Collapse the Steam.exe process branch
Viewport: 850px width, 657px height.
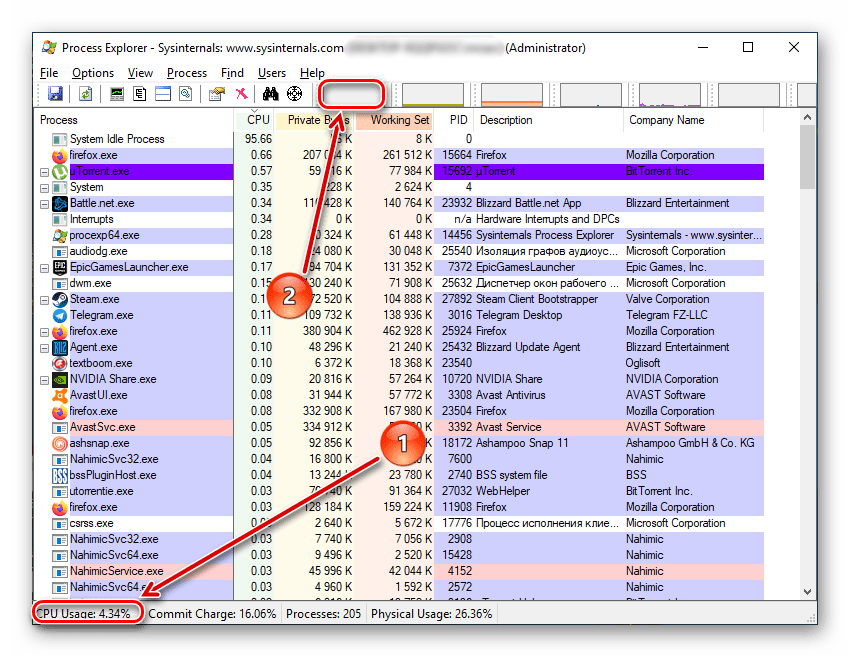pos(44,299)
